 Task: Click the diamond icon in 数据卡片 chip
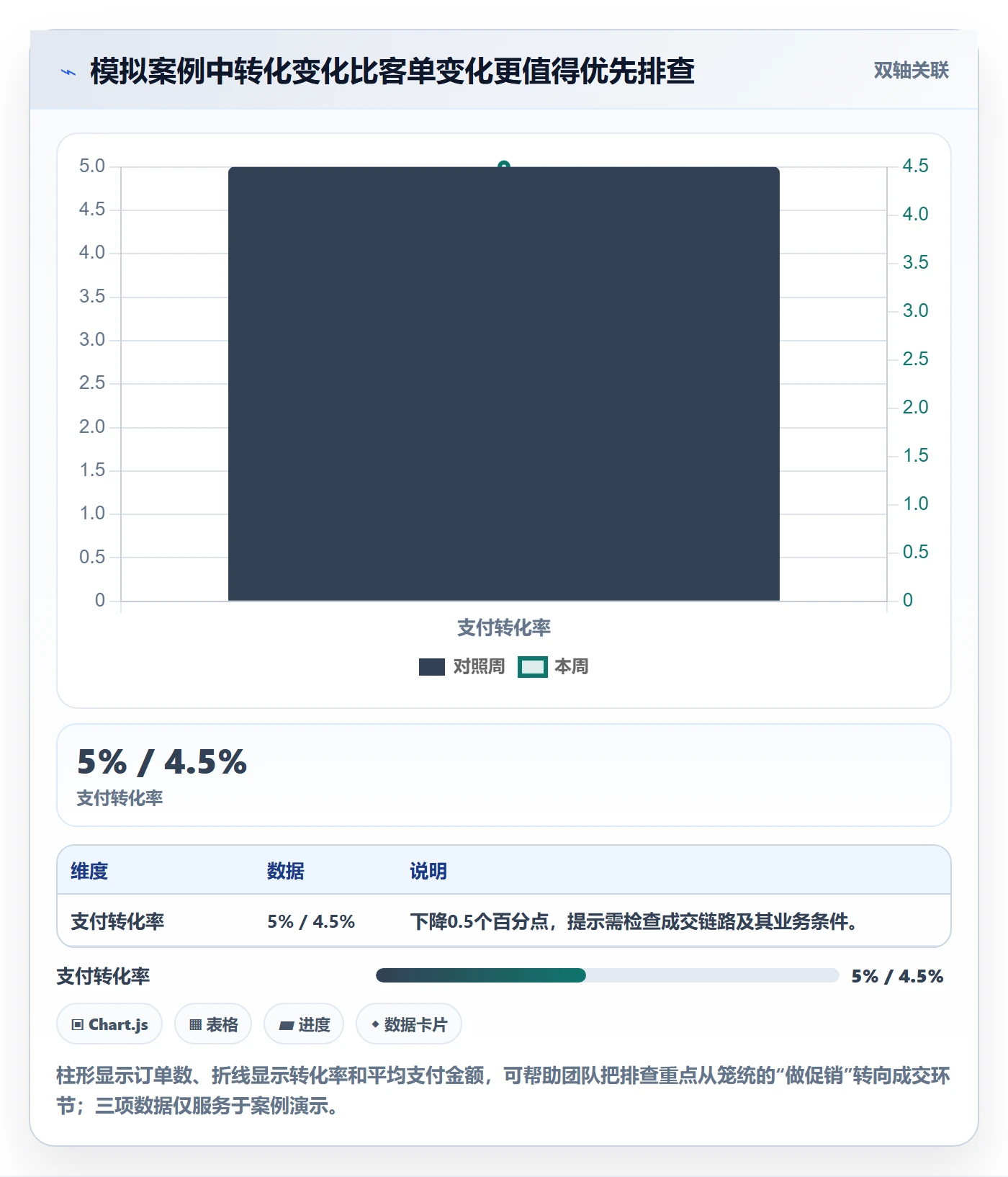375,1024
